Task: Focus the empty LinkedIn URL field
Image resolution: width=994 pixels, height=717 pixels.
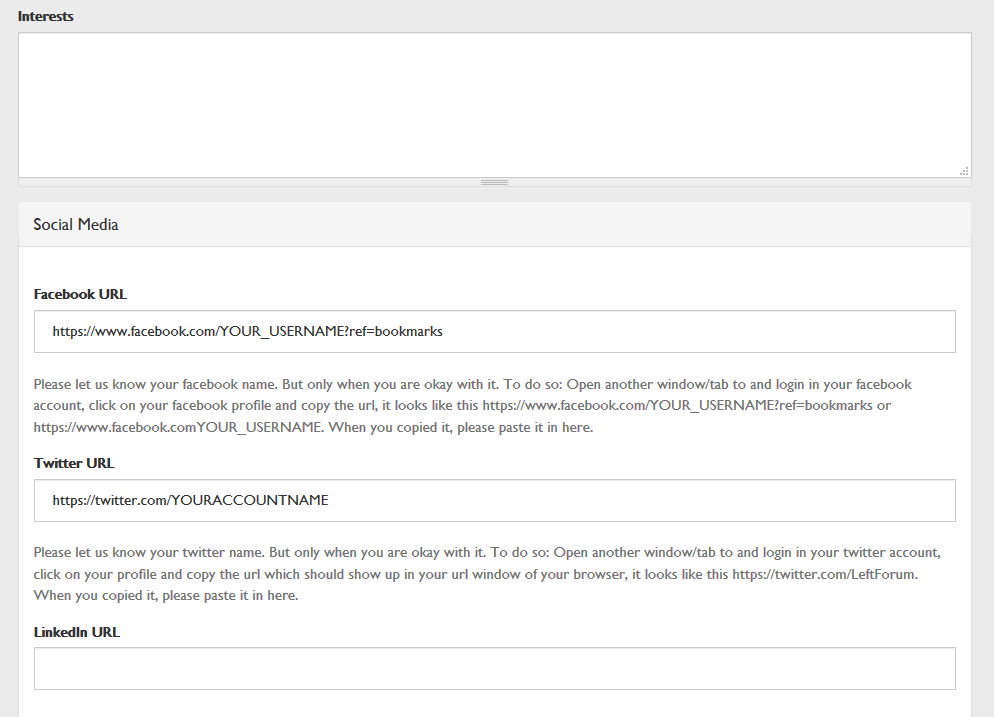Action: tap(494, 668)
